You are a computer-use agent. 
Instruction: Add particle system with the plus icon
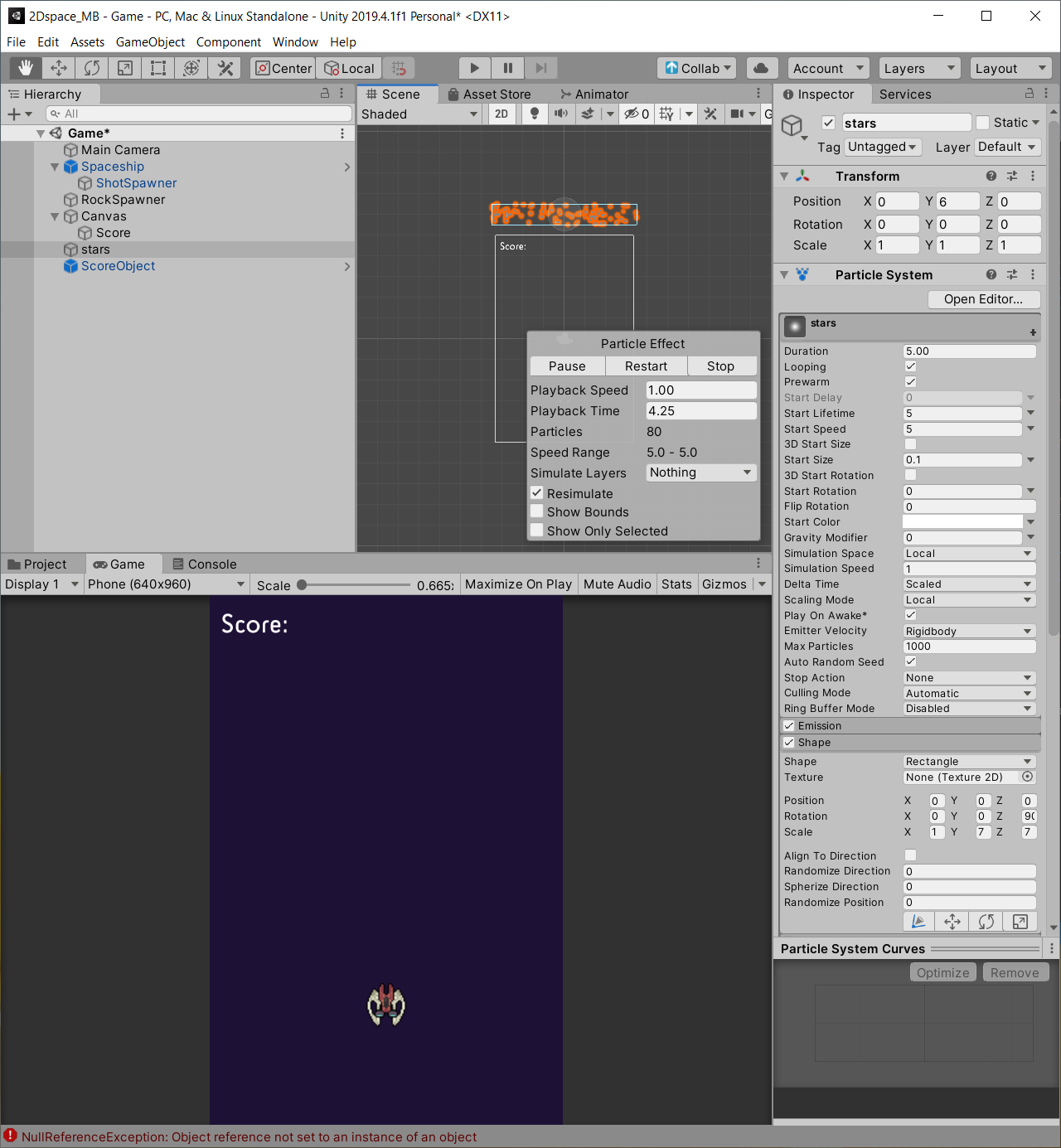click(x=1033, y=332)
